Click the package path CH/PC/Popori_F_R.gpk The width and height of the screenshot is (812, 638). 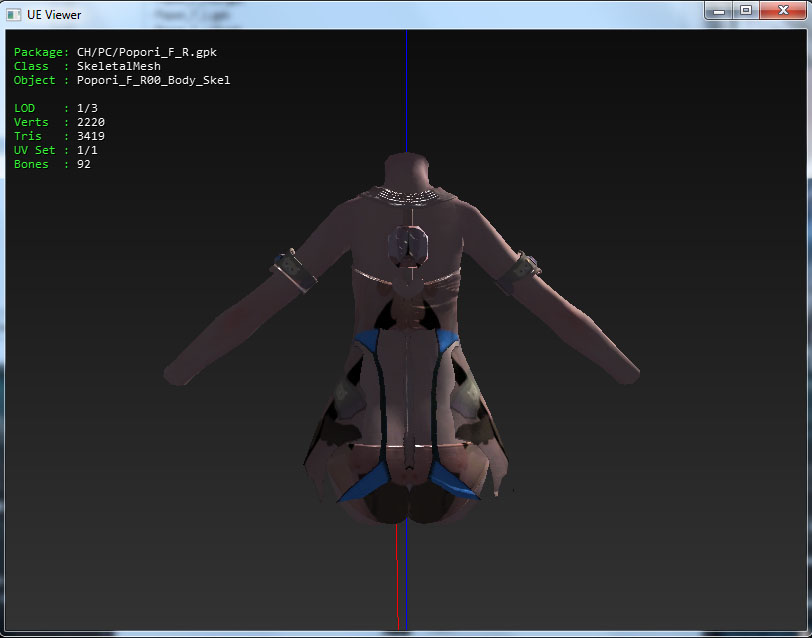[146, 52]
